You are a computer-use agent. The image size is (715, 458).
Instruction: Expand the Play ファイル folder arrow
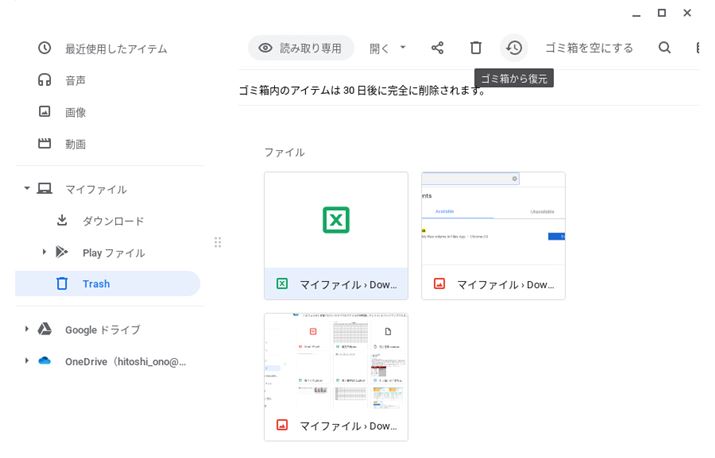(x=45, y=252)
